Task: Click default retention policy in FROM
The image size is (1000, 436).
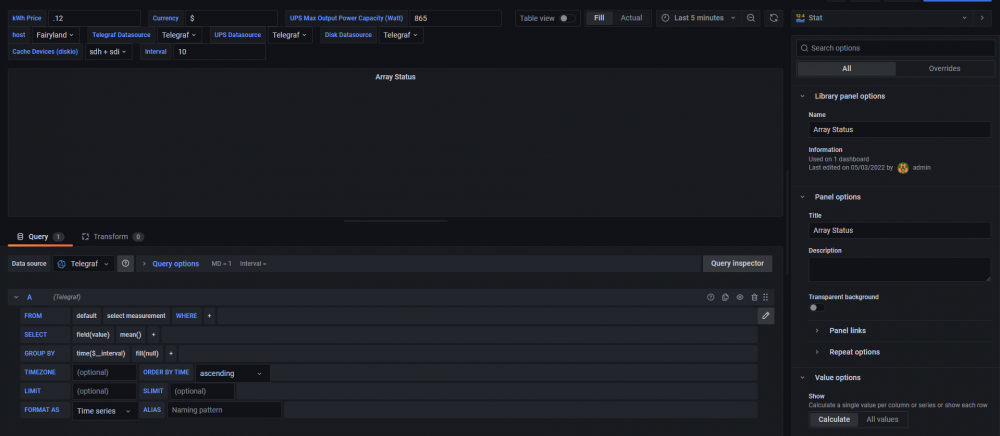Action: point(86,316)
